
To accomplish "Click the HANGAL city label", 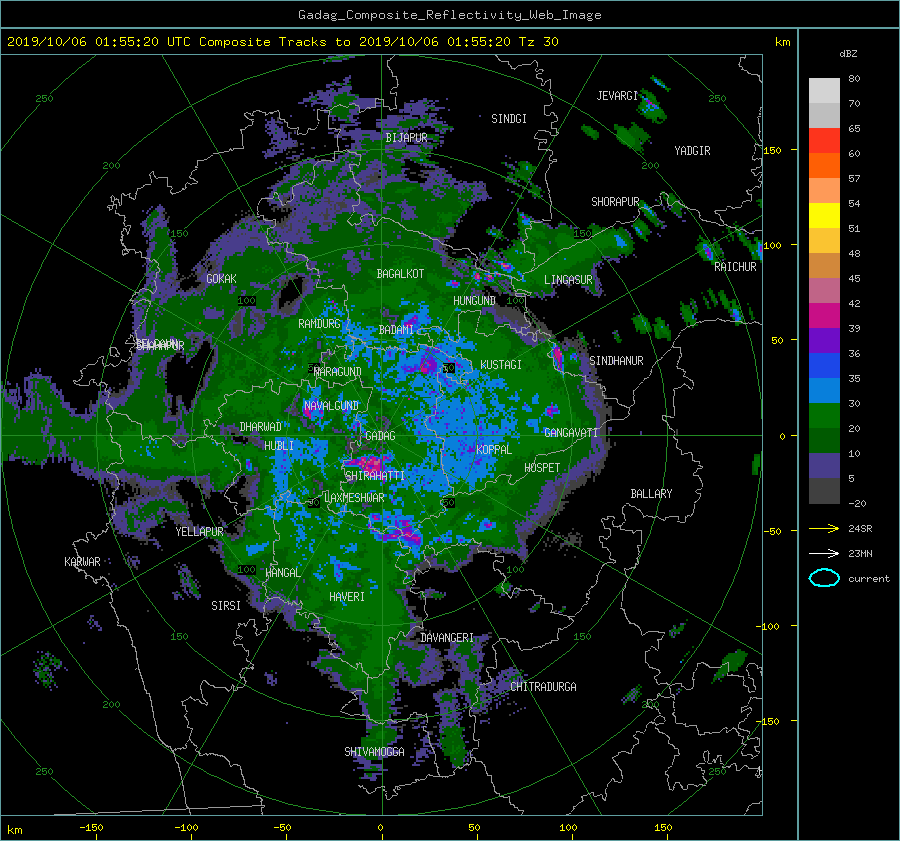I will click(x=282, y=573).
